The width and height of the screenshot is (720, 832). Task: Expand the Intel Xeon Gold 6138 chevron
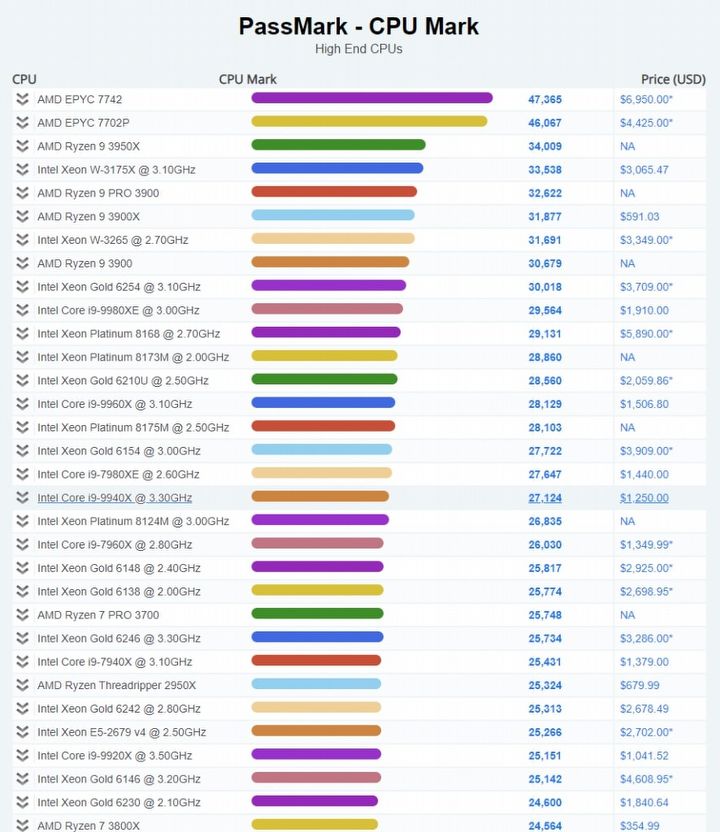[22, 591]
